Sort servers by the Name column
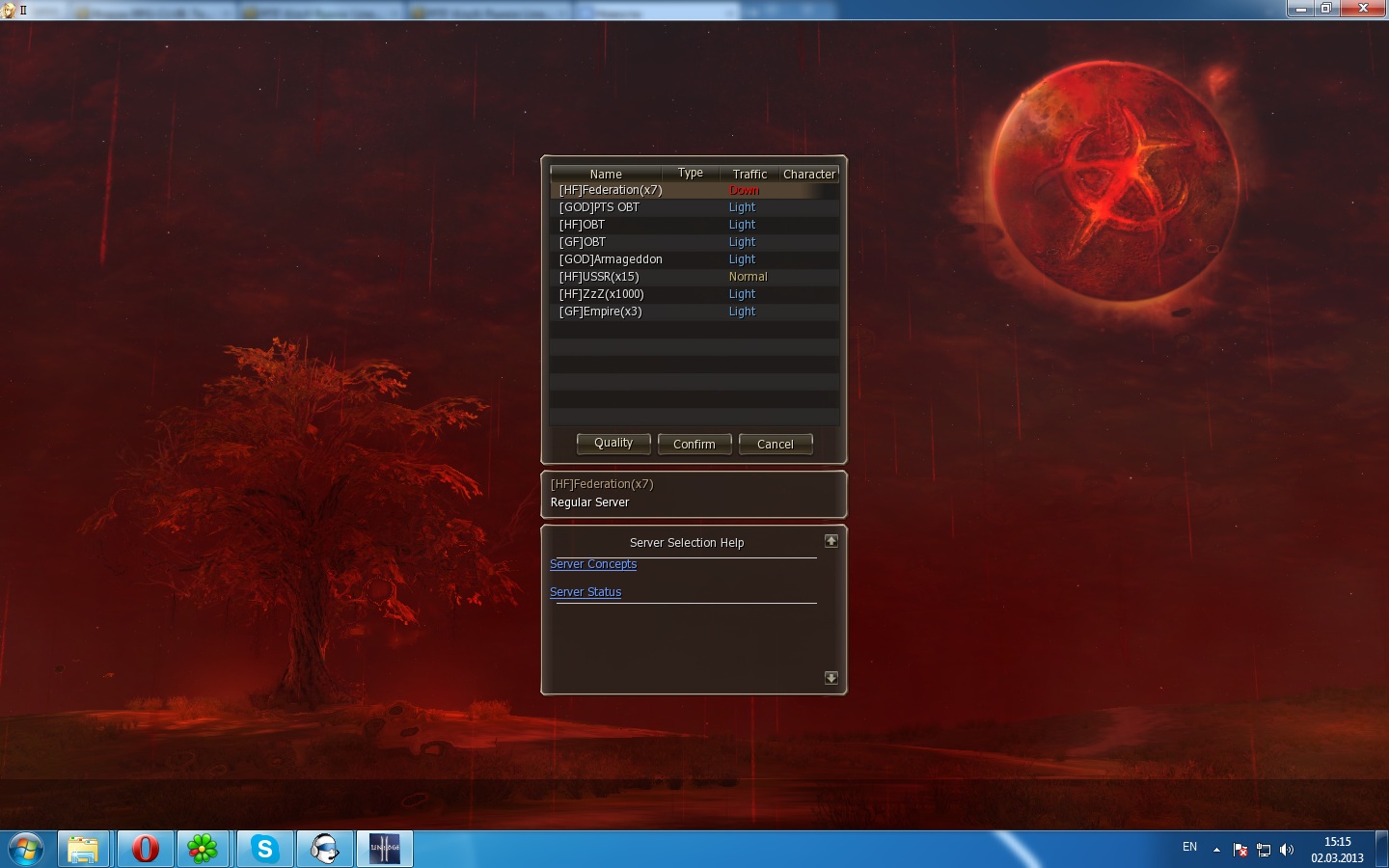 tap(606, 174)
